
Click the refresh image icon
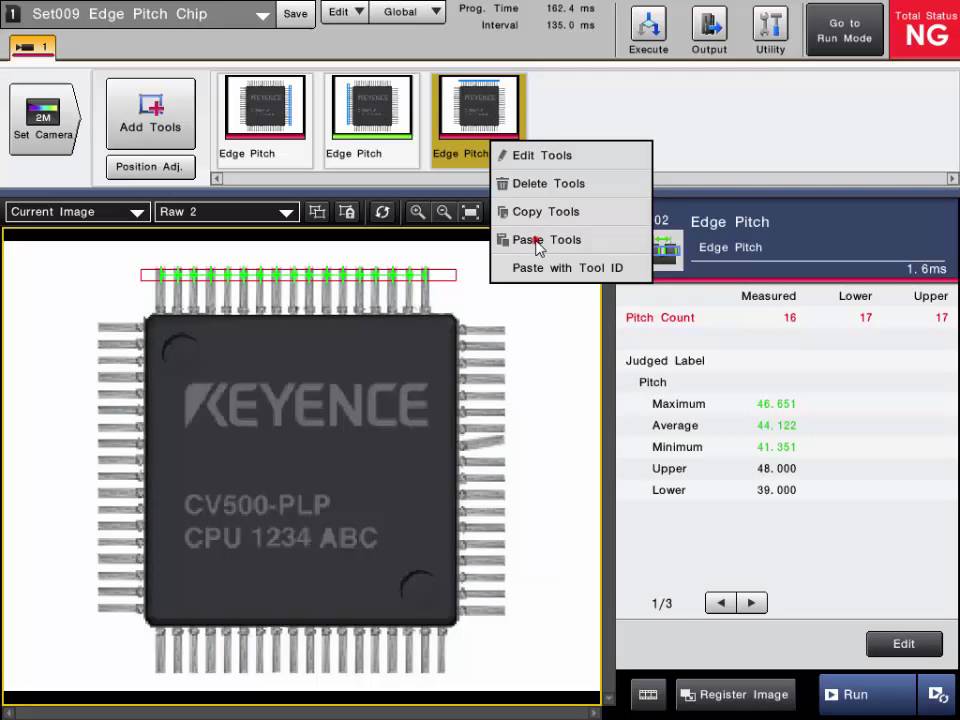[x=382, y=212]
